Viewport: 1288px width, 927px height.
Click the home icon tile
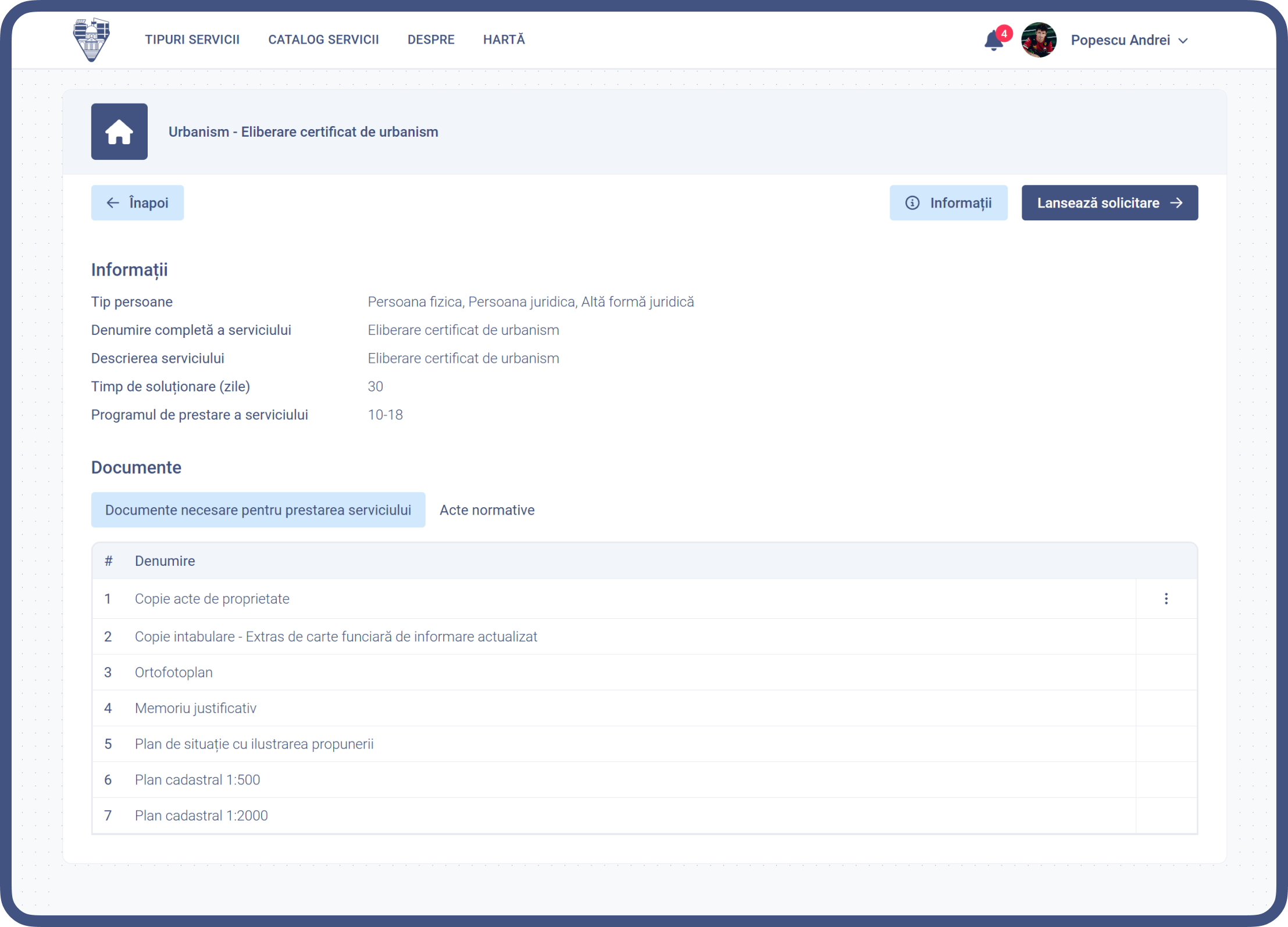(119, 131)
